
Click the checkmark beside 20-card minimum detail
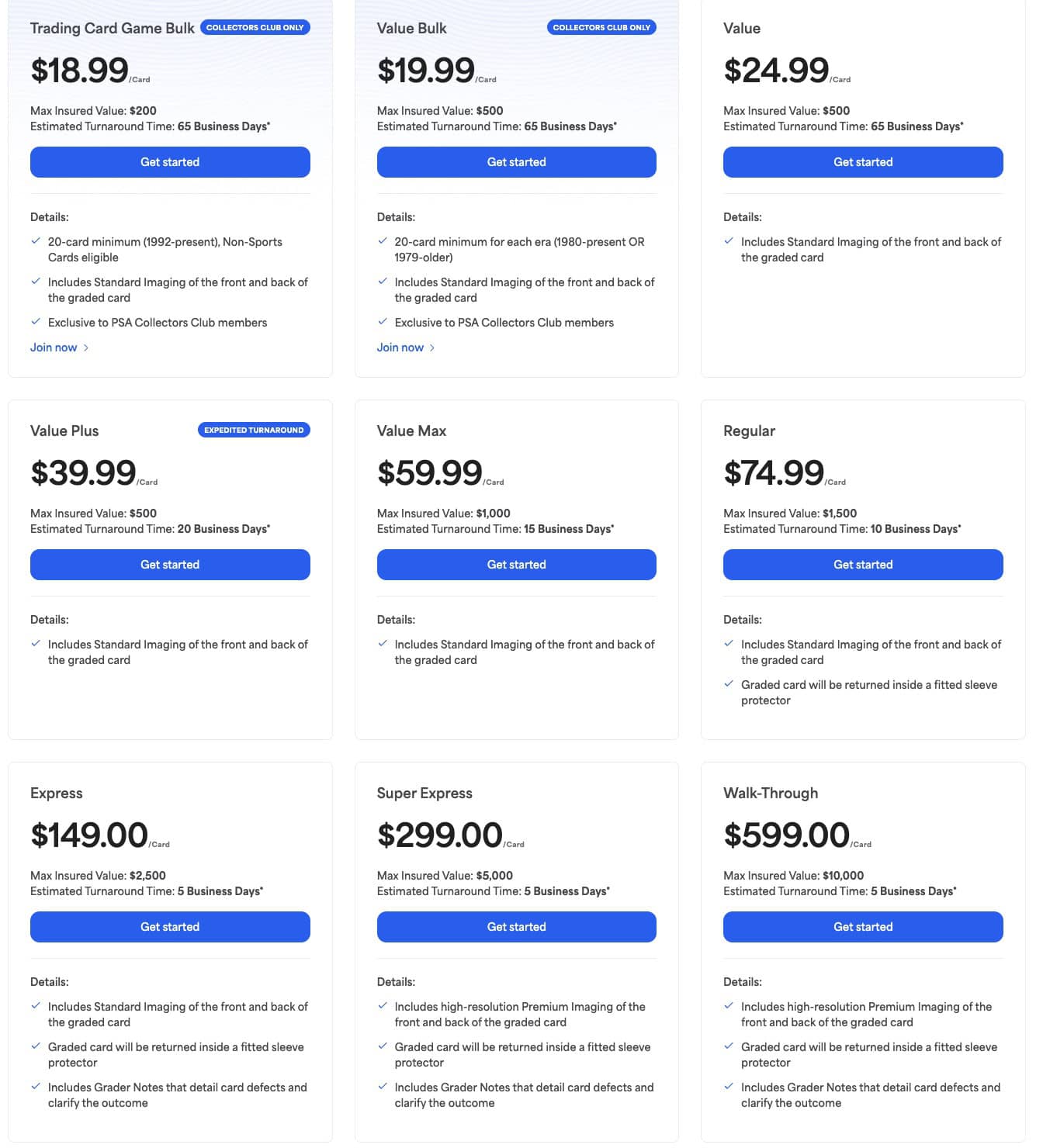click(36, 241)
